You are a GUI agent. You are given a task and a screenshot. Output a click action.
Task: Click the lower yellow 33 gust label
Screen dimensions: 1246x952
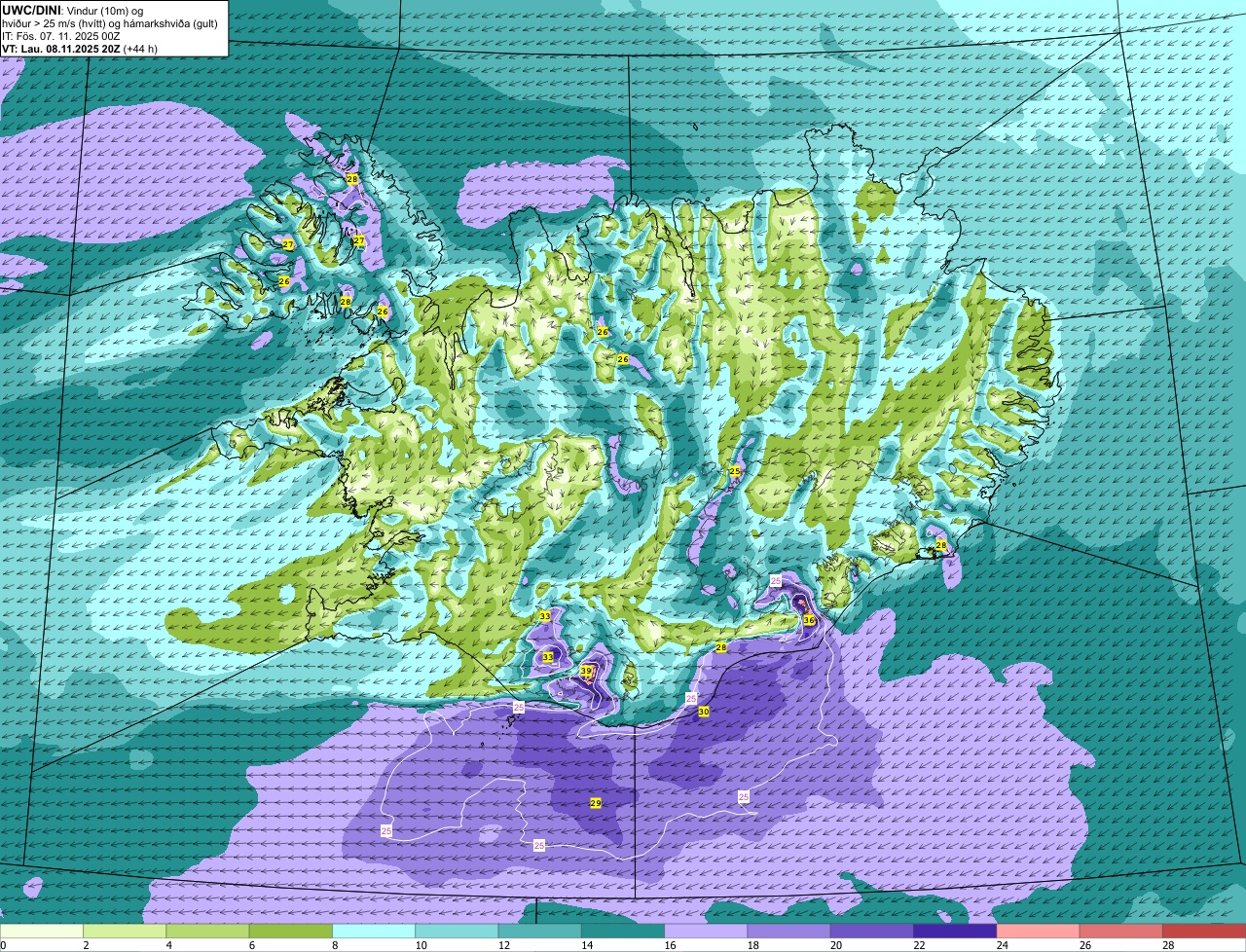click(548, 657)
